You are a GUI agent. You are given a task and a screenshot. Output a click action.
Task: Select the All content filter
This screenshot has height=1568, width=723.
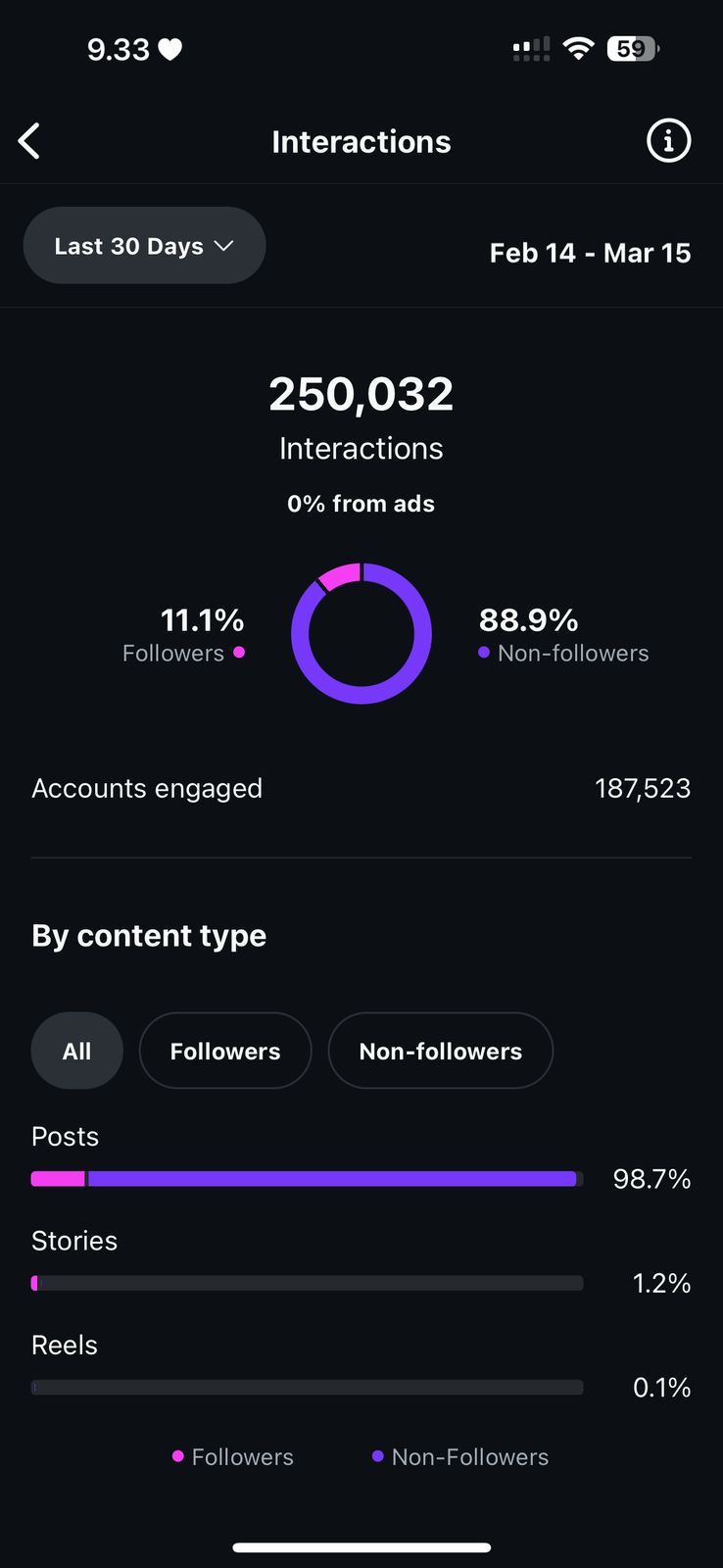(76, 1051)
